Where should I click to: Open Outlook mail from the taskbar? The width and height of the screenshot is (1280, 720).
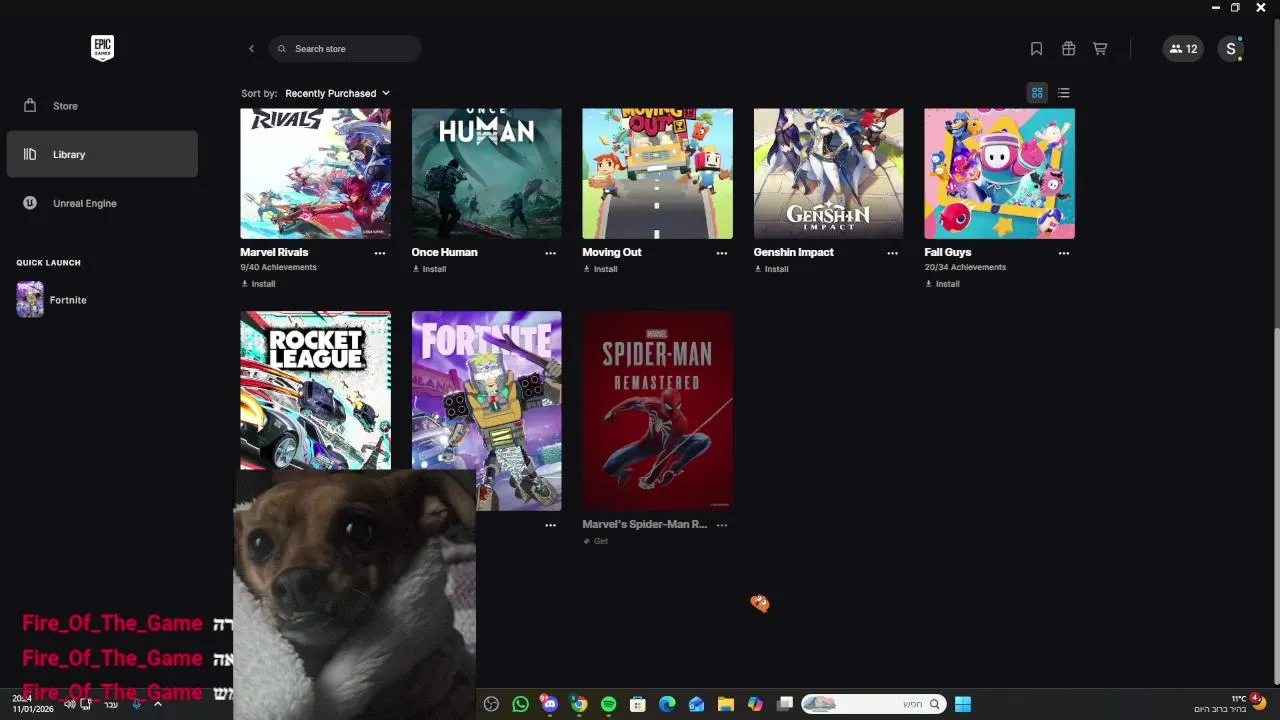(x=696, y=704)
